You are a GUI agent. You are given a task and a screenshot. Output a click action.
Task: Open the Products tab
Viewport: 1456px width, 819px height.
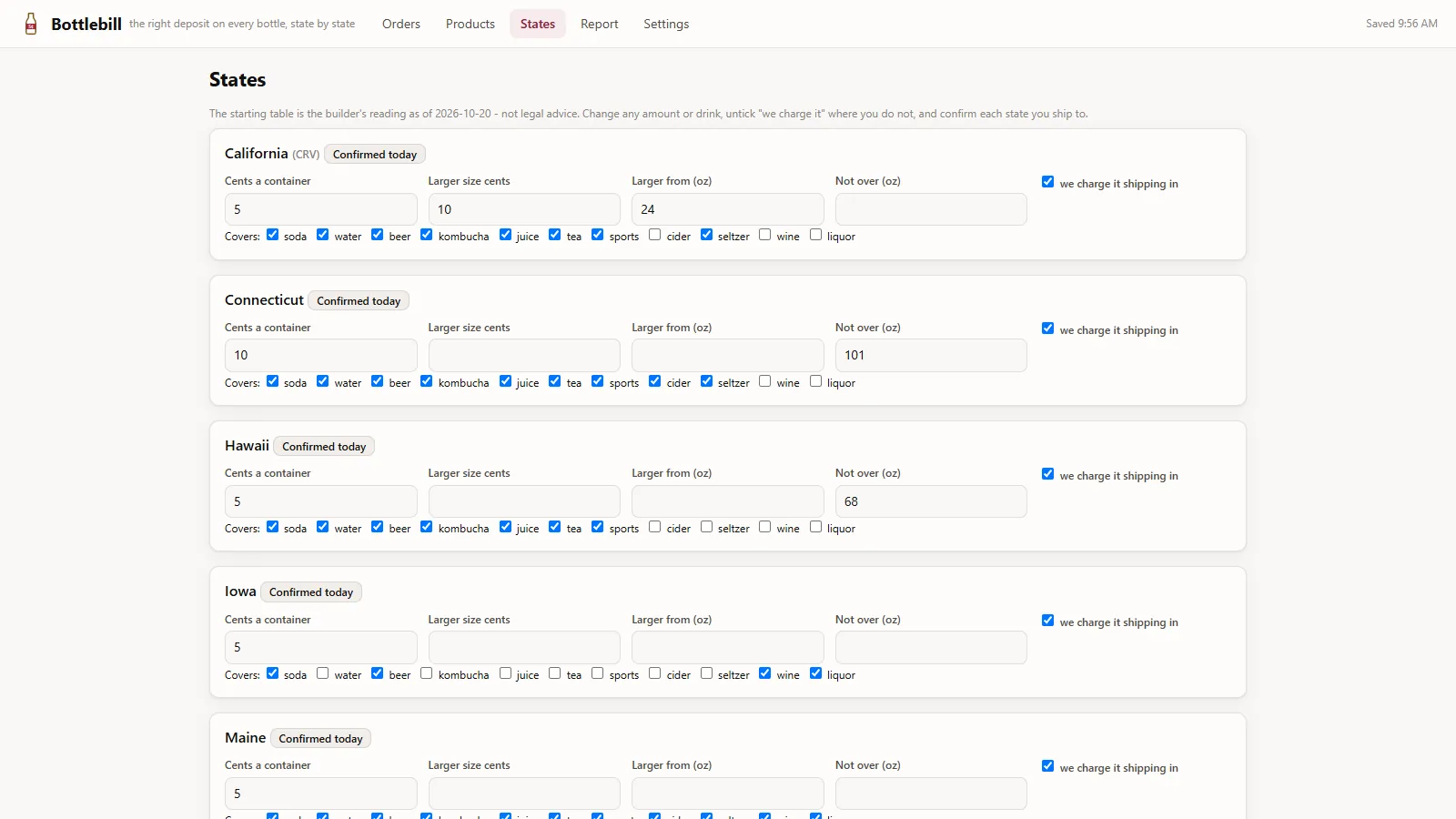click(x=470, y=24)
